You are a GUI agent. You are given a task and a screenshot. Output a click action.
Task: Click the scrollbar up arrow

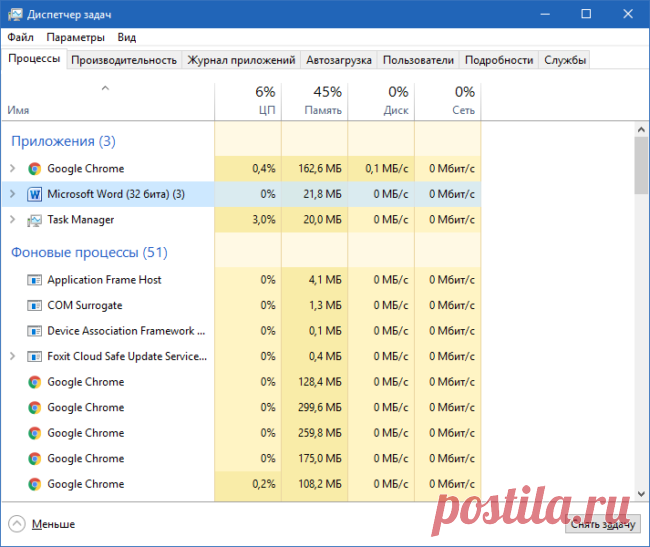(641, 130)
